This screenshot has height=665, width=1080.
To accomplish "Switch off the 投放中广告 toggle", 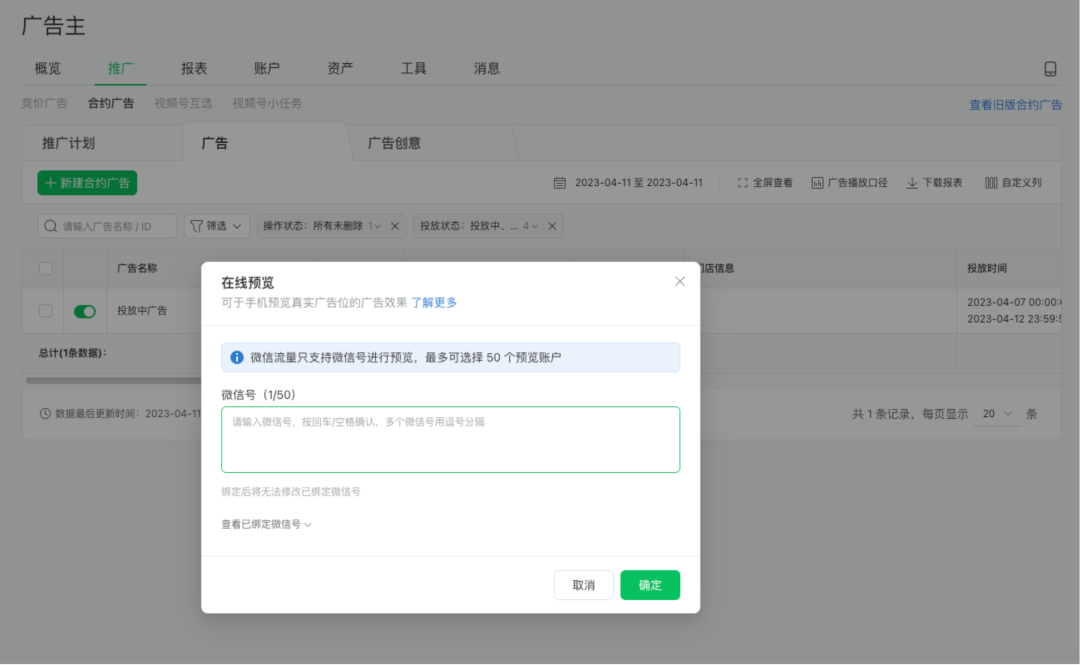I will [x=85, y=311].
